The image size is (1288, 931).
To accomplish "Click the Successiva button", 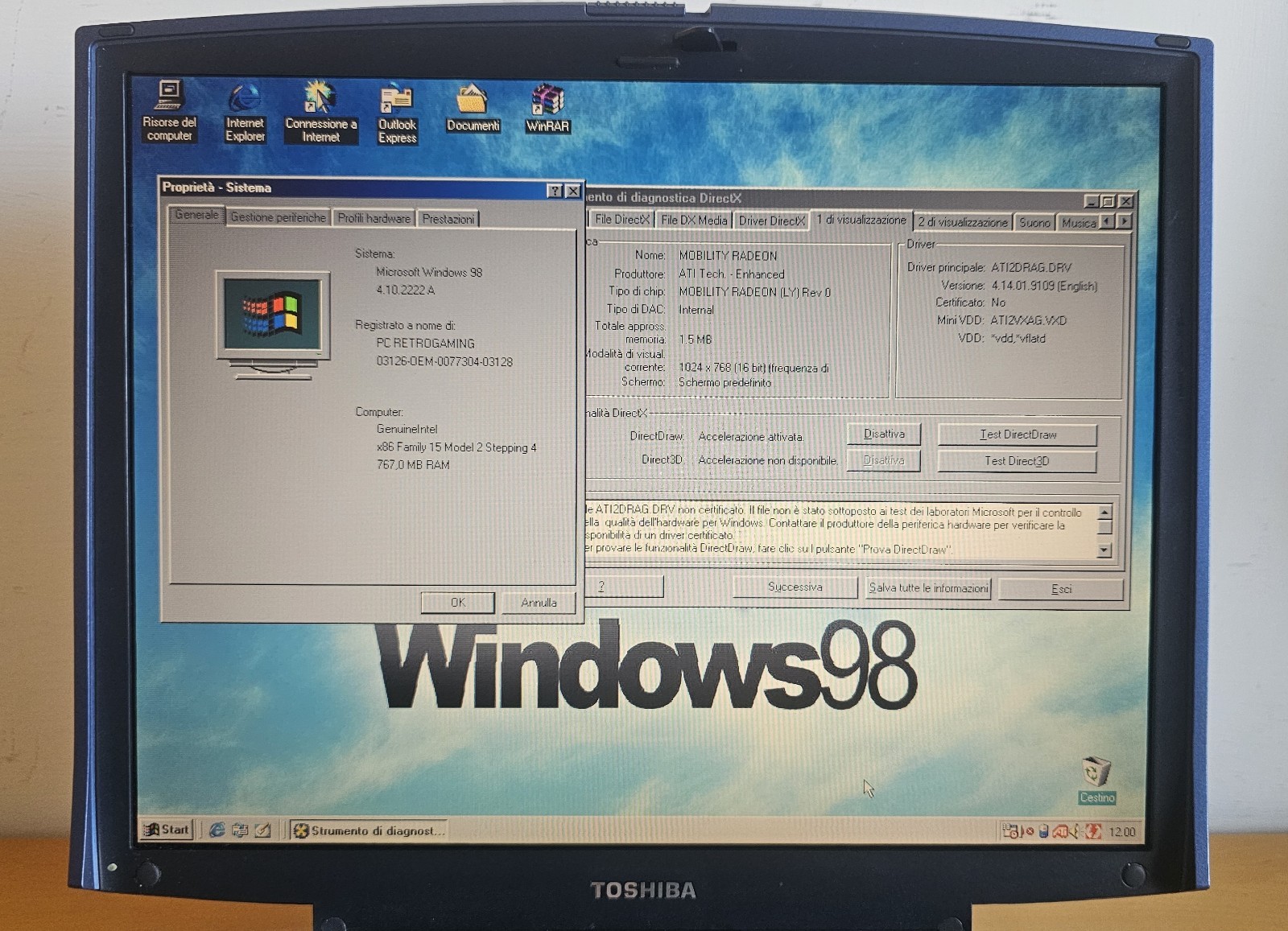I will 795,587.
